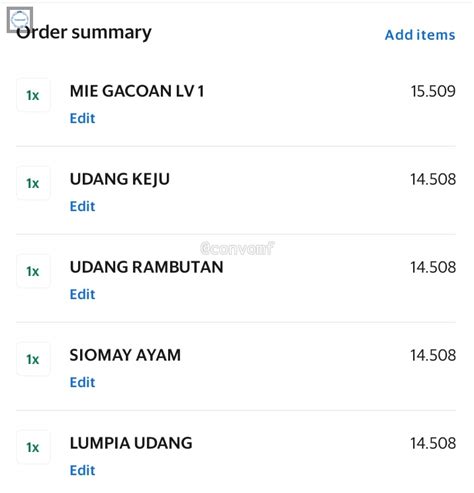
Task: Select the 1x quantity box for UDANG KEJU
Action: click(x=33, y=183)
